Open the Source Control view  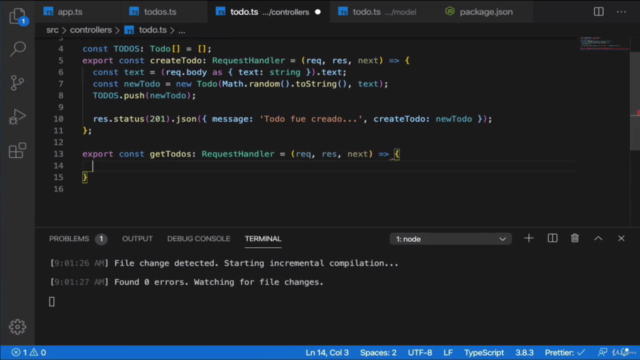pos(18,83)
